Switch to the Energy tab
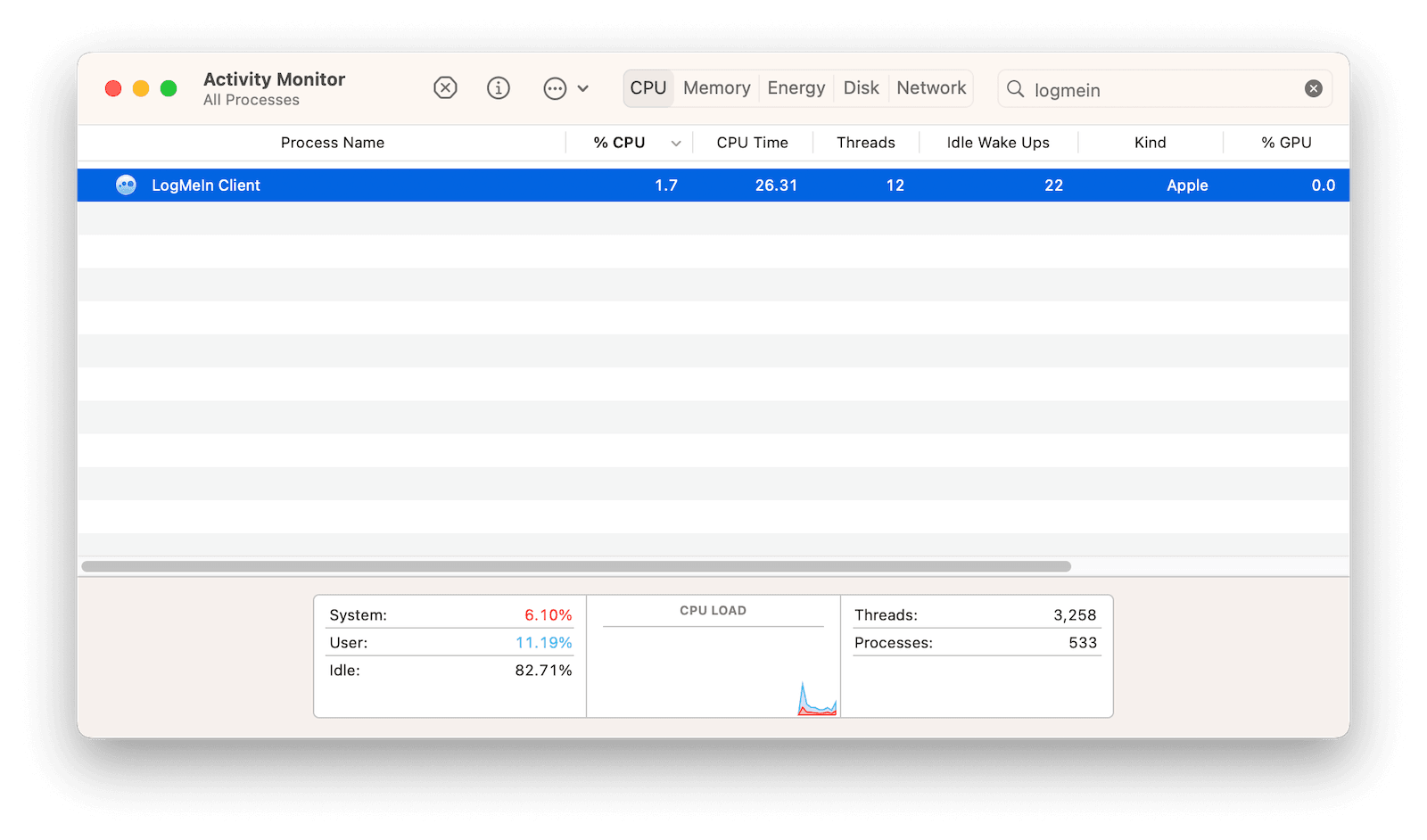Screen dimensions: 1427x840 (796, 88)
